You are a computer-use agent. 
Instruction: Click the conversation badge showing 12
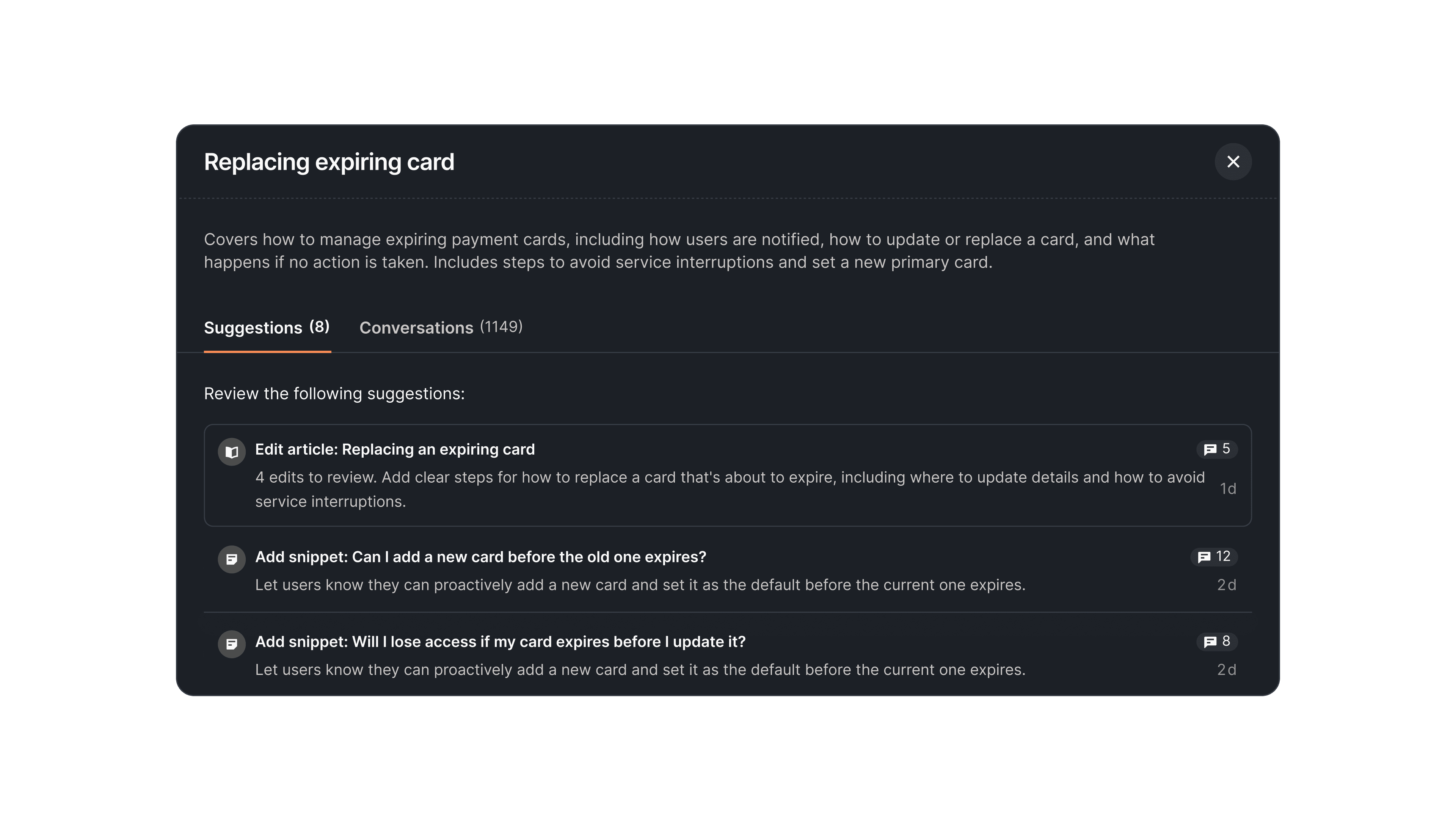coord(1214,557)
